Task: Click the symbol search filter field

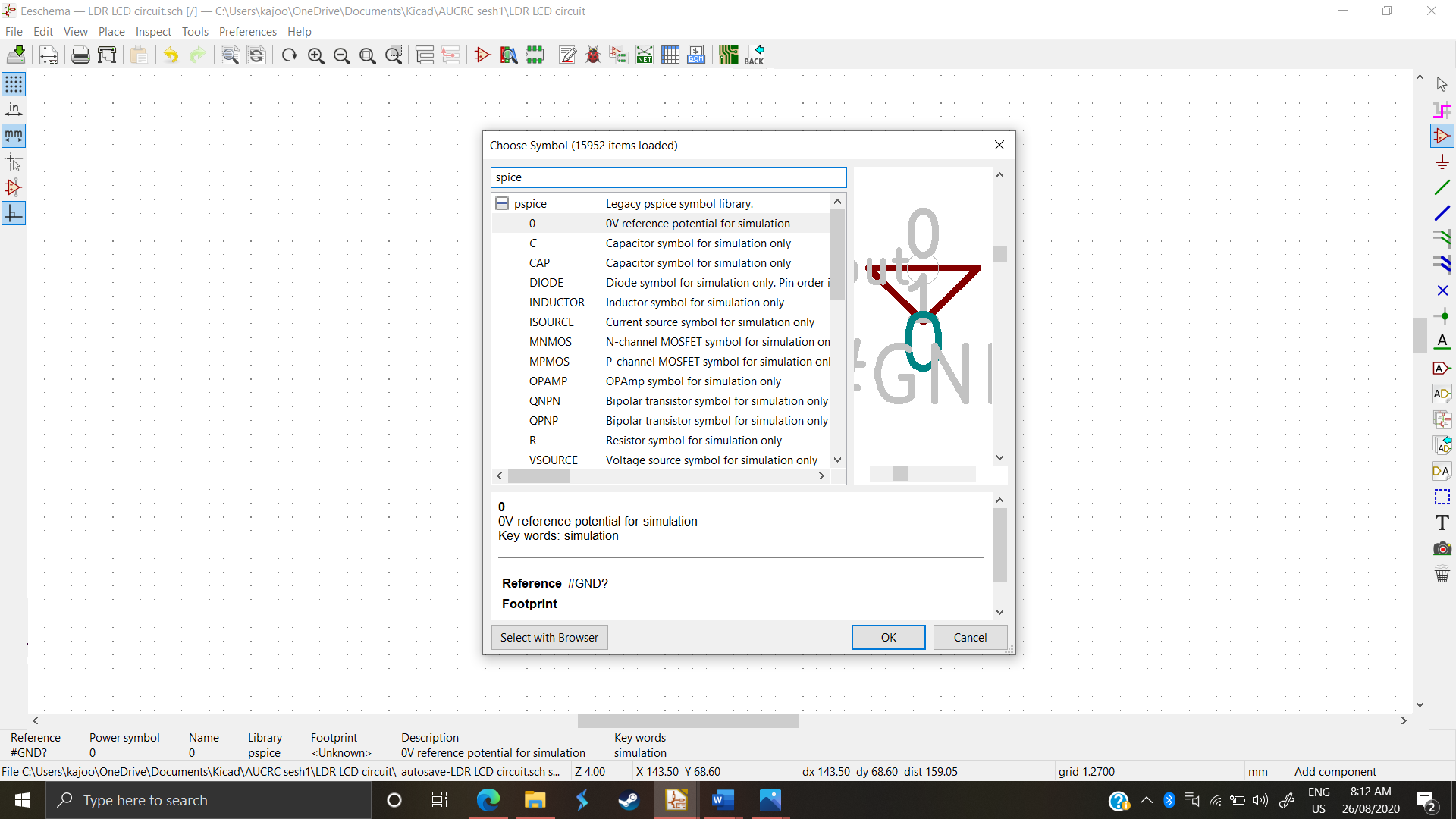Action: [x=668, y=177]
